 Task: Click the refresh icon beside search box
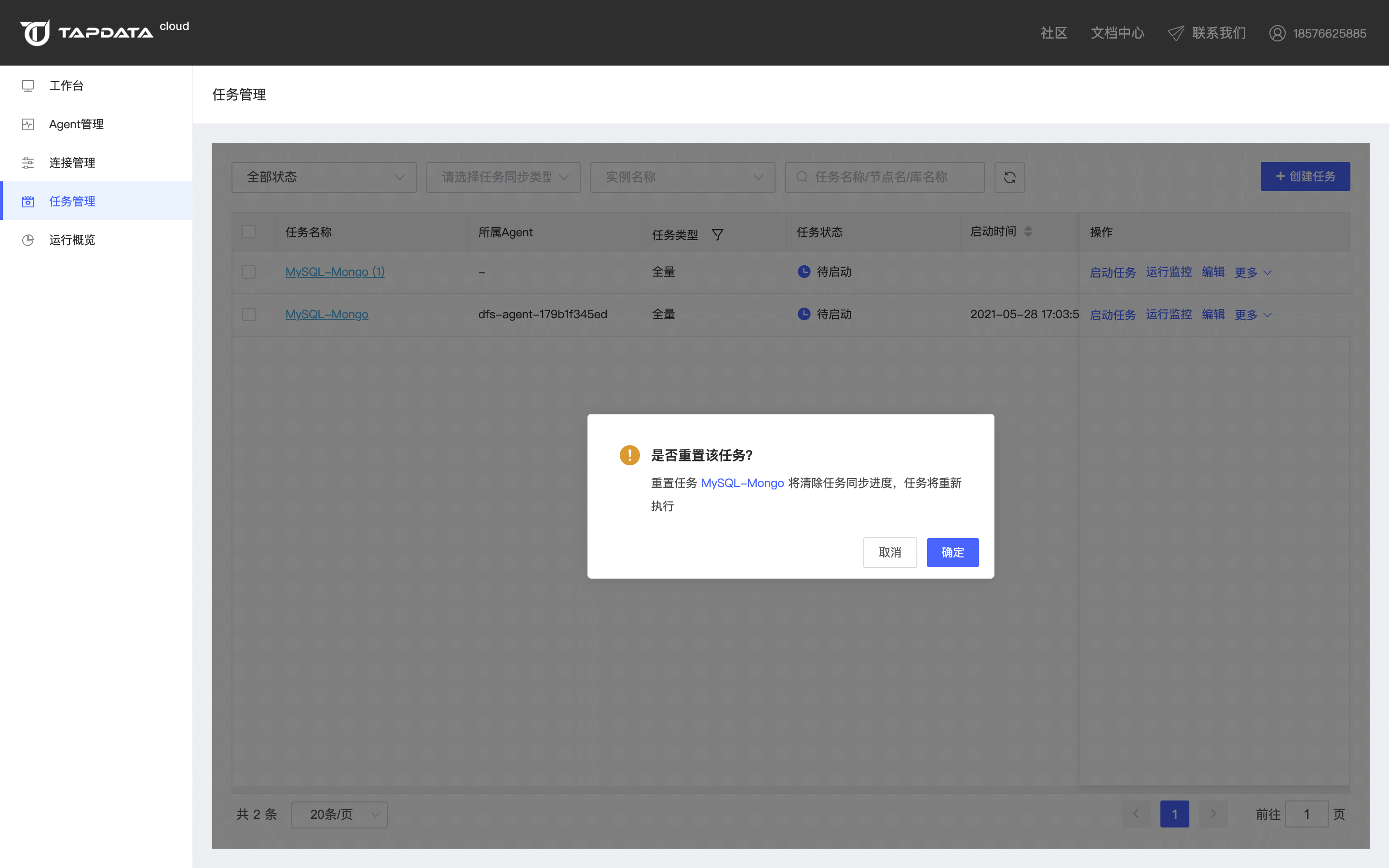coord(1009,177)
